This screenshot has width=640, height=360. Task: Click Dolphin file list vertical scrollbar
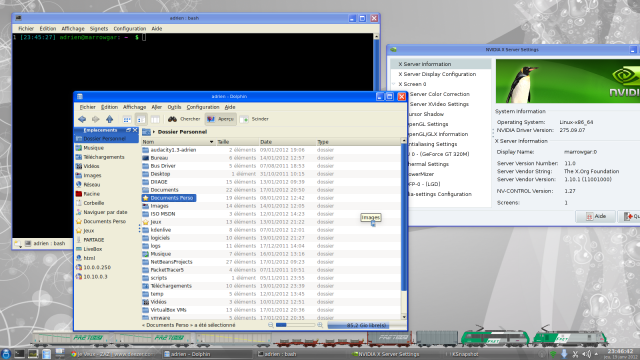(404, 230)
